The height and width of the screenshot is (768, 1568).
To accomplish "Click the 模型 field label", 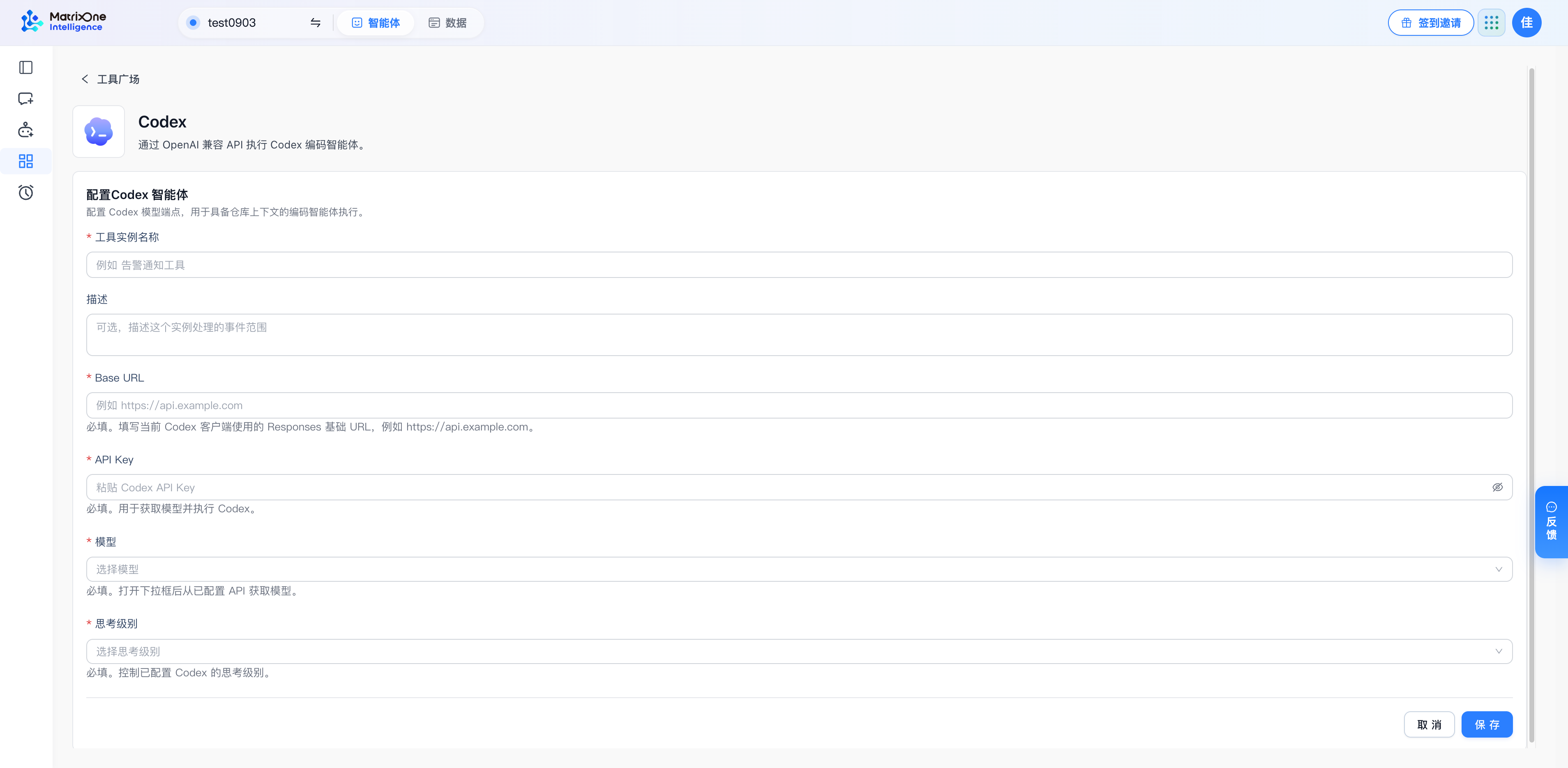I will pos(105,542).
